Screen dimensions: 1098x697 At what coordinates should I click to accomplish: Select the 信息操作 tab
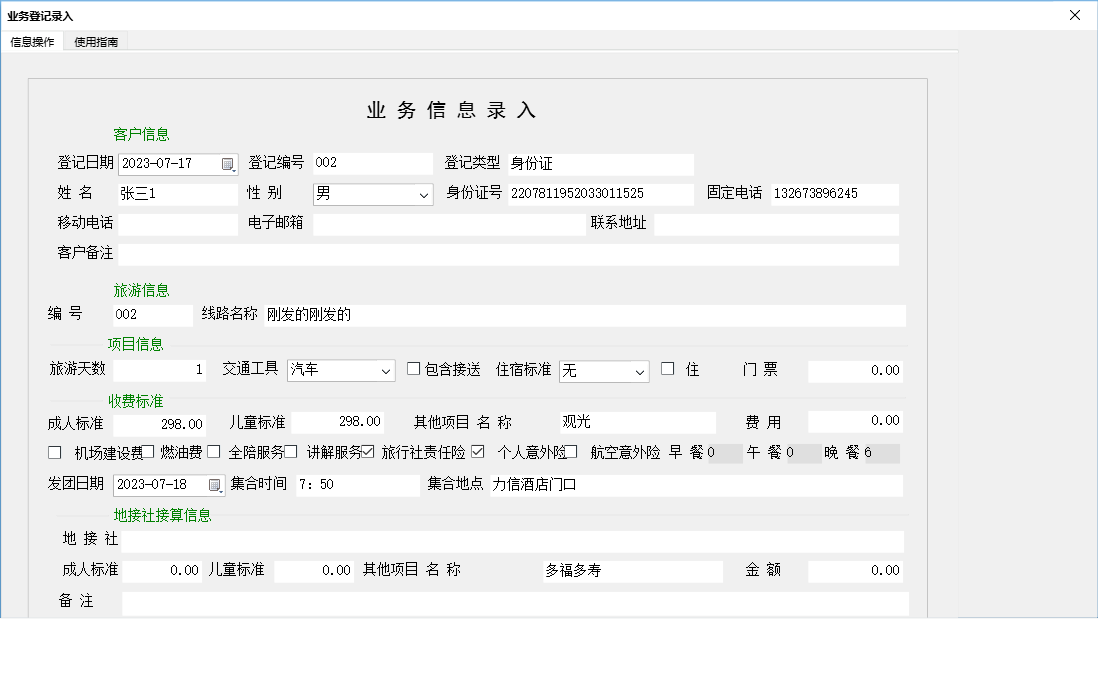coord(35,41)
